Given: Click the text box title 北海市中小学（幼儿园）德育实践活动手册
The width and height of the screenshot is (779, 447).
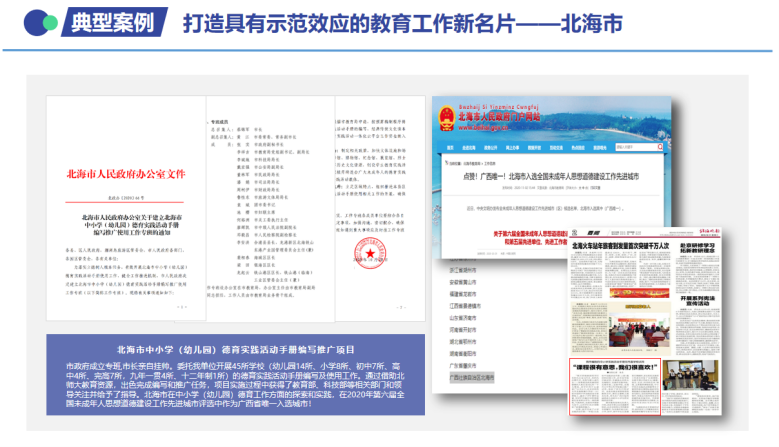Looking at the screenshot, I should [235, 350].
